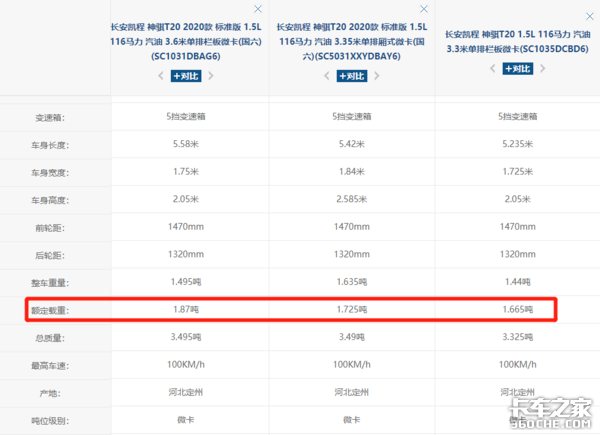Remove the SC5031XXYDBAY6 model column with X
The image size is (600, 435).
[424, 9]
